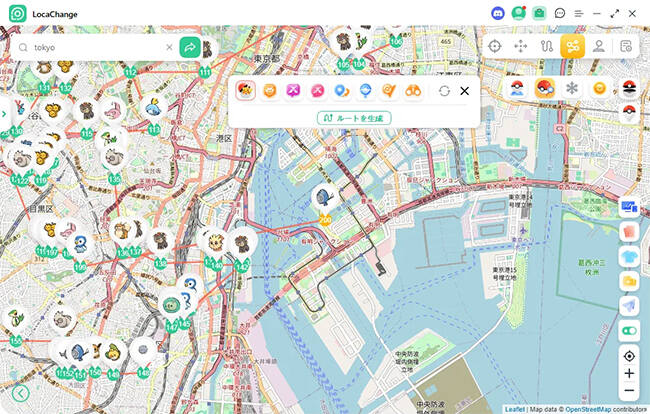Select the purple crossed swords icon
The image size is (650, 414).
coord(293,90)
